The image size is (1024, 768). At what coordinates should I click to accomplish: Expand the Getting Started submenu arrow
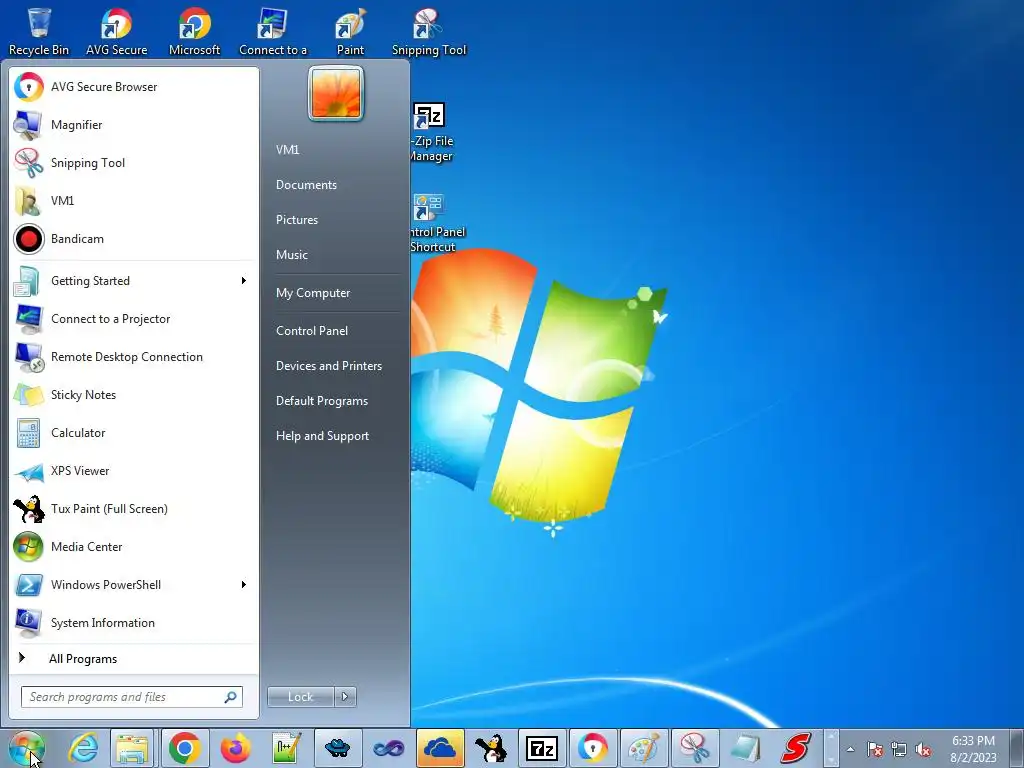coord(244,281)
